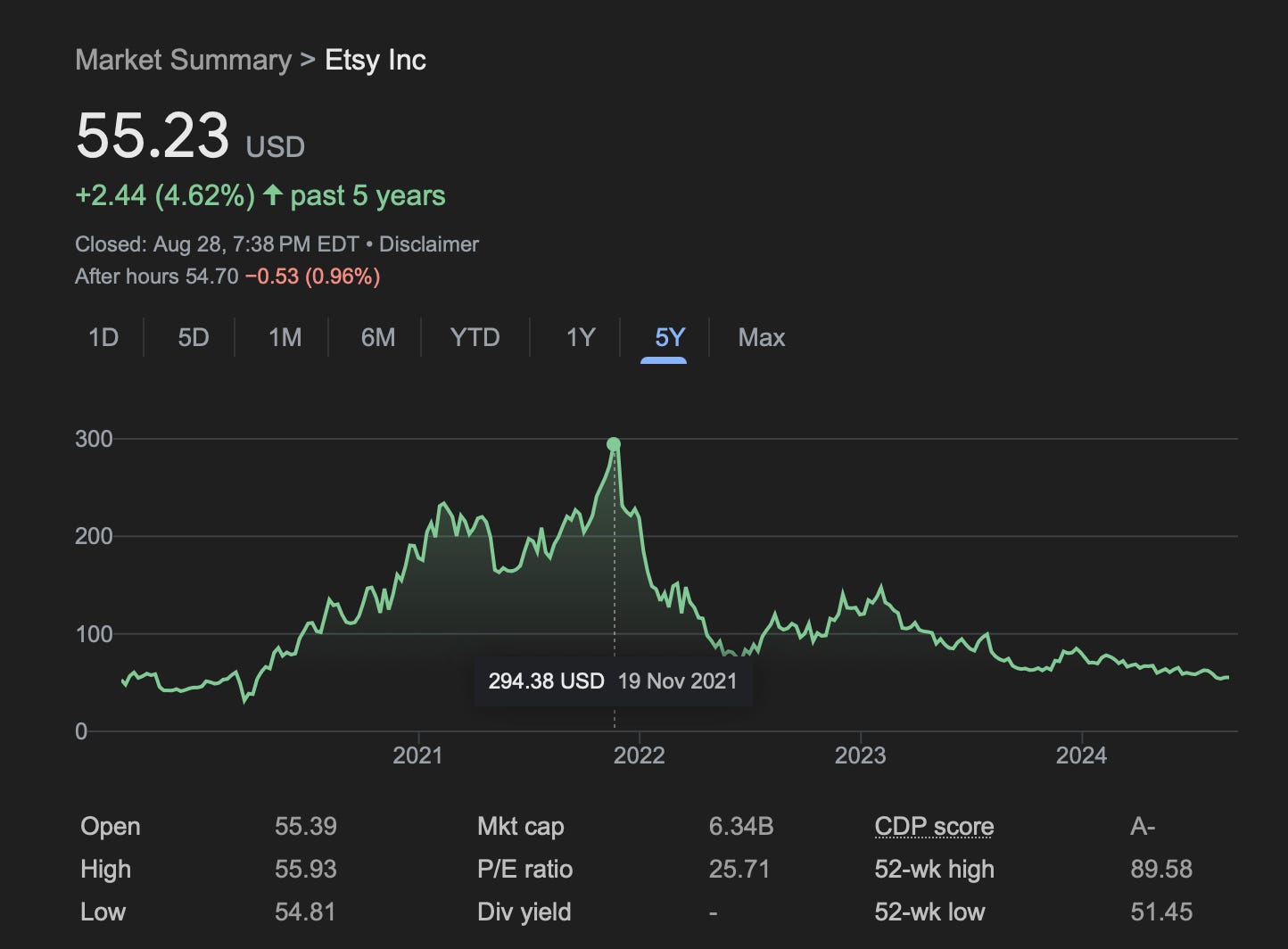
Task: Click the High value 55.93
Action: [306, 869]
